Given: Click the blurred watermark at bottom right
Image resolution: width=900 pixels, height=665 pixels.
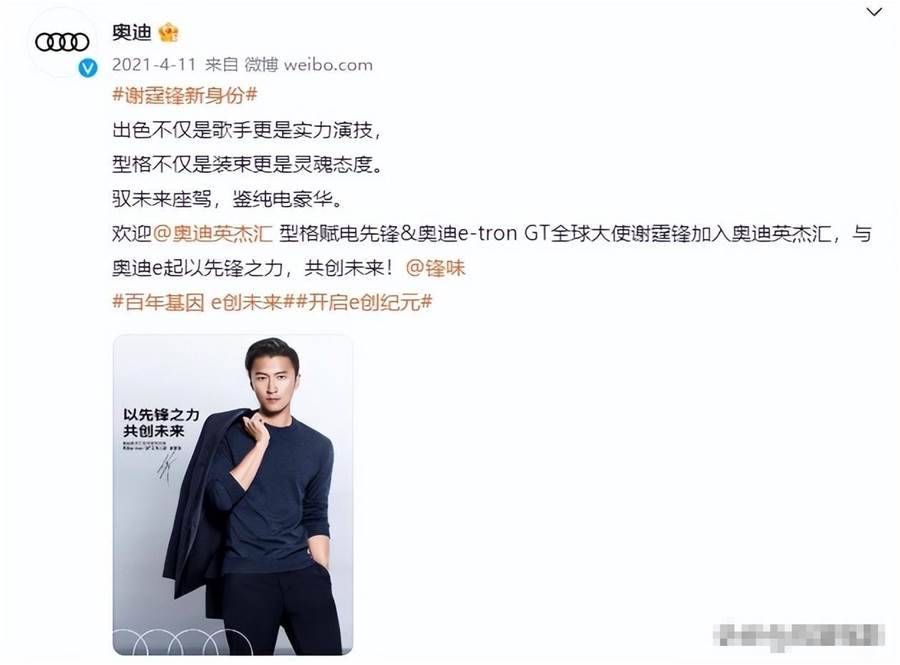Looking at the screenshot, I should click(798, 636).
